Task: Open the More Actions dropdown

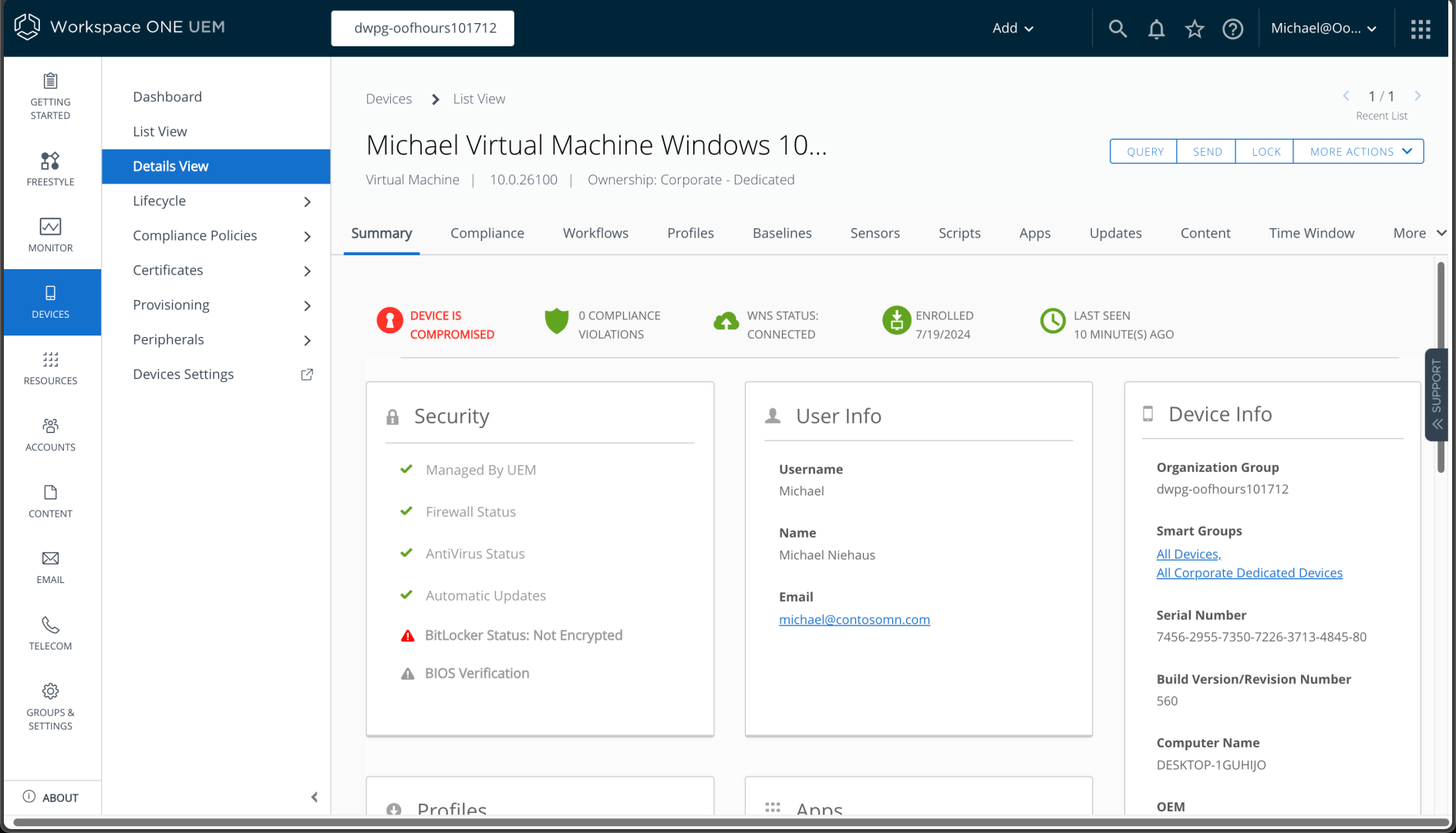Action: (x=1359, y=152)
